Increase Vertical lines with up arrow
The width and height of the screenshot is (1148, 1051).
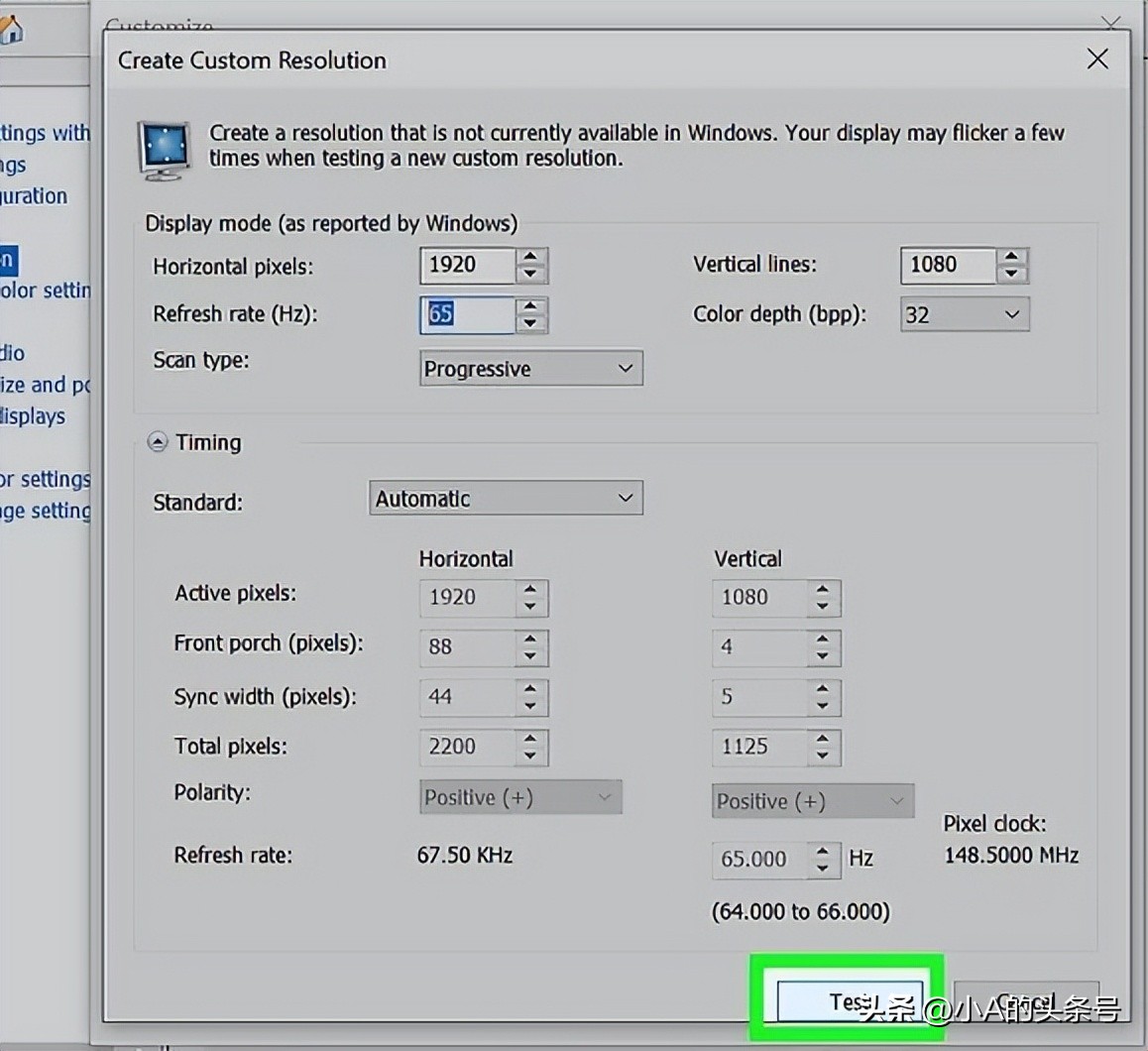tap(1012, 256)
